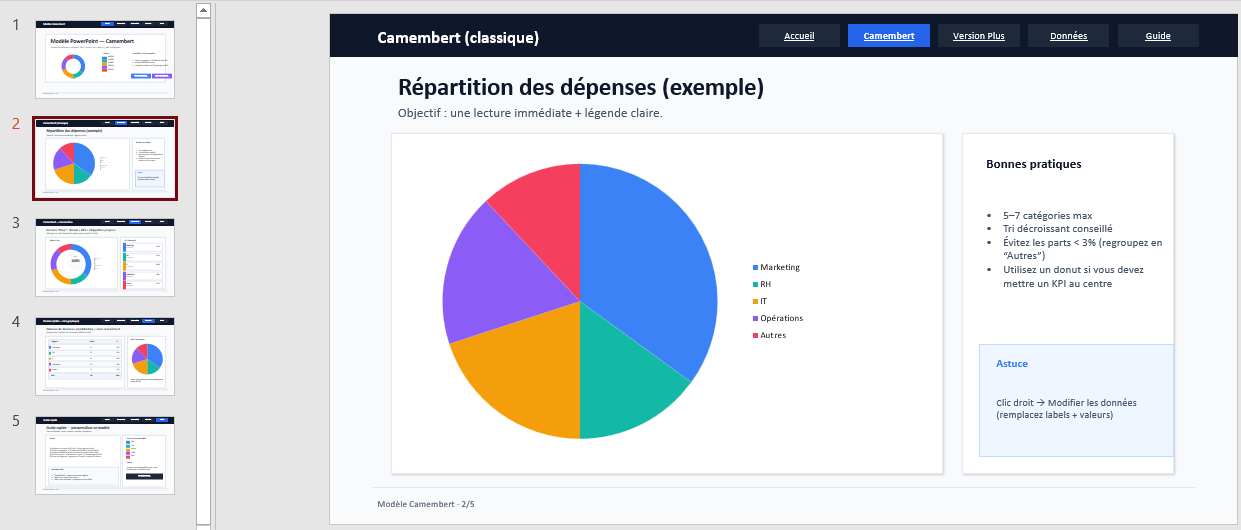Click the Accueil navigation button
Screen dimensions: 1241x530
point(798,36)
